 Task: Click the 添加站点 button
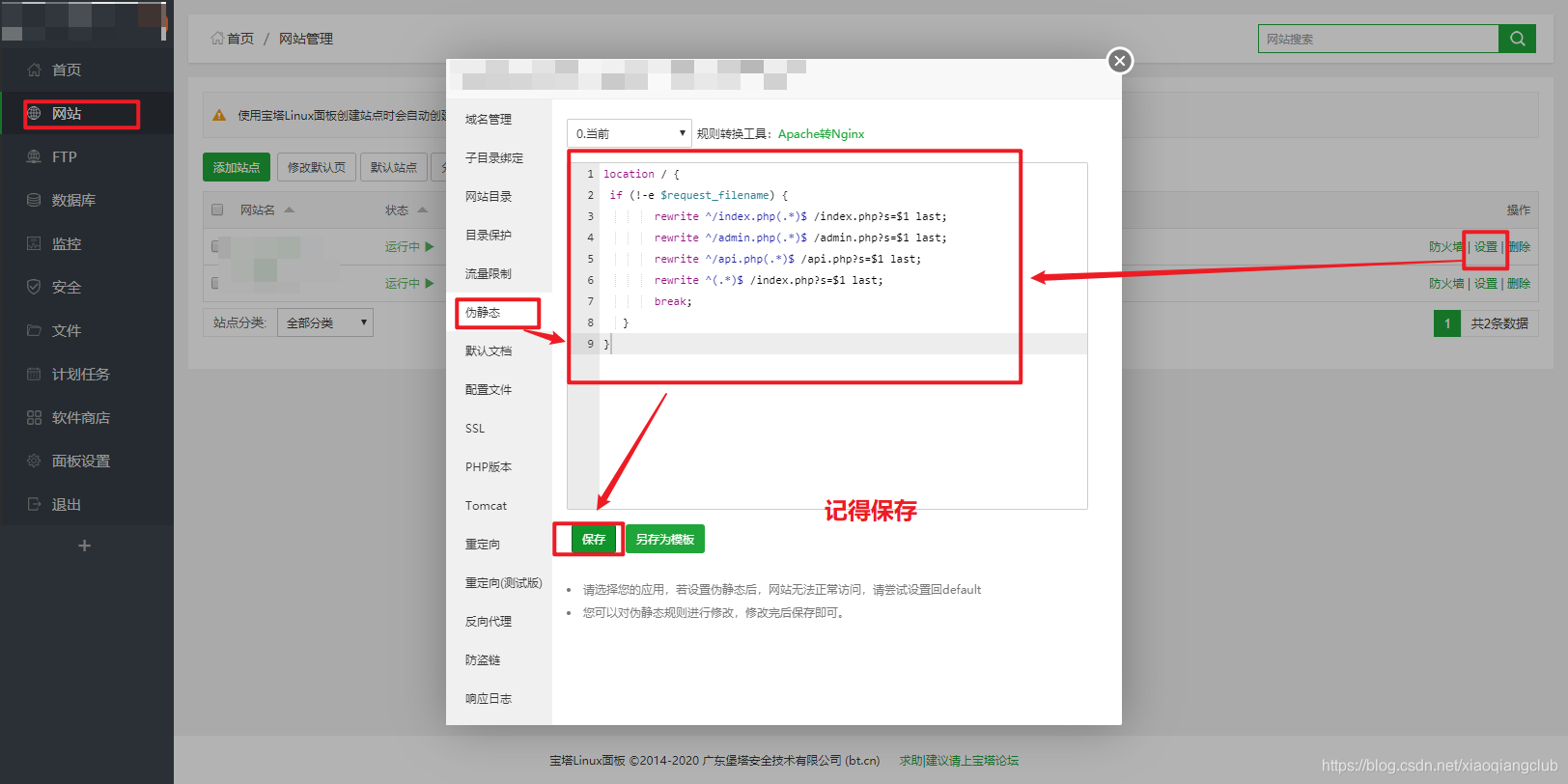click(x=237, y=167)
